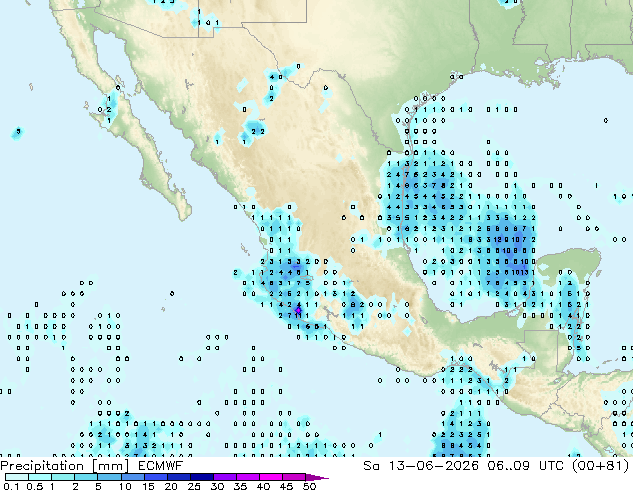Select the 35–40 mm legend swatch
This screenshot has height=490, width=634.
click(247, 477)
